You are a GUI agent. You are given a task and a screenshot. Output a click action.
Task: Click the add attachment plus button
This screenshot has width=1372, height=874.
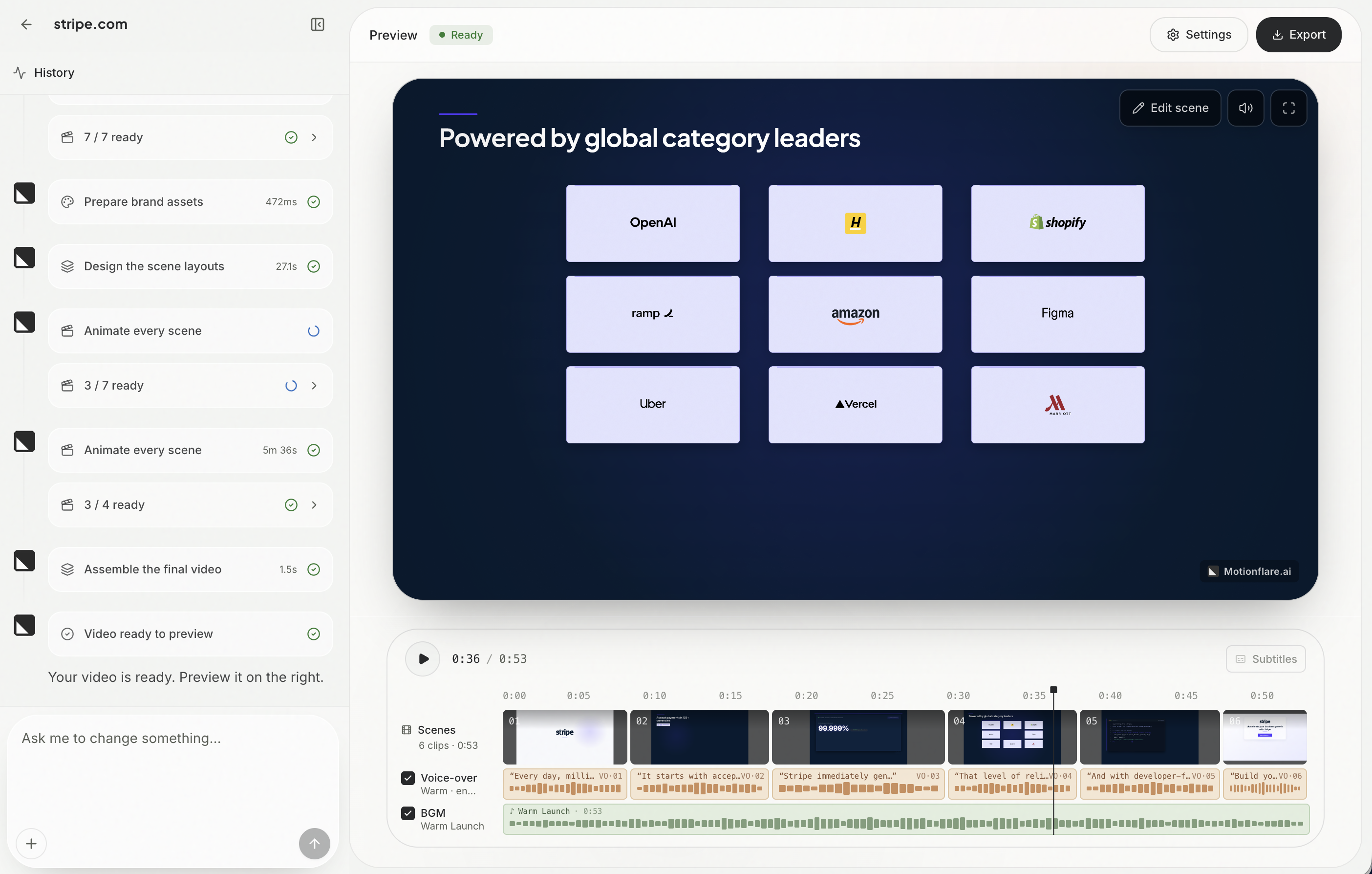31,844
